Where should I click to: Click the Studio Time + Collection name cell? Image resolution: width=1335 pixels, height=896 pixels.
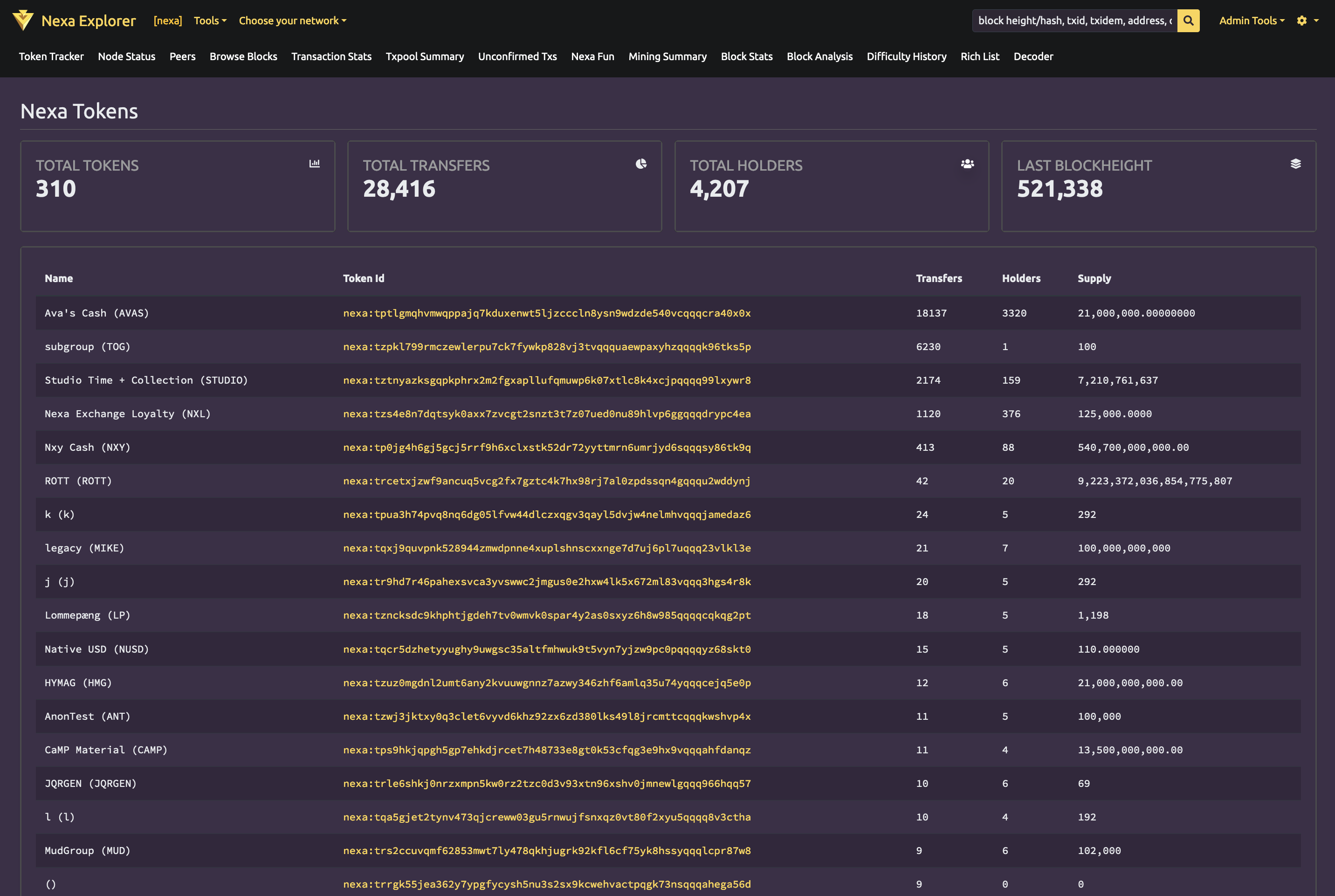coord(146,380)
